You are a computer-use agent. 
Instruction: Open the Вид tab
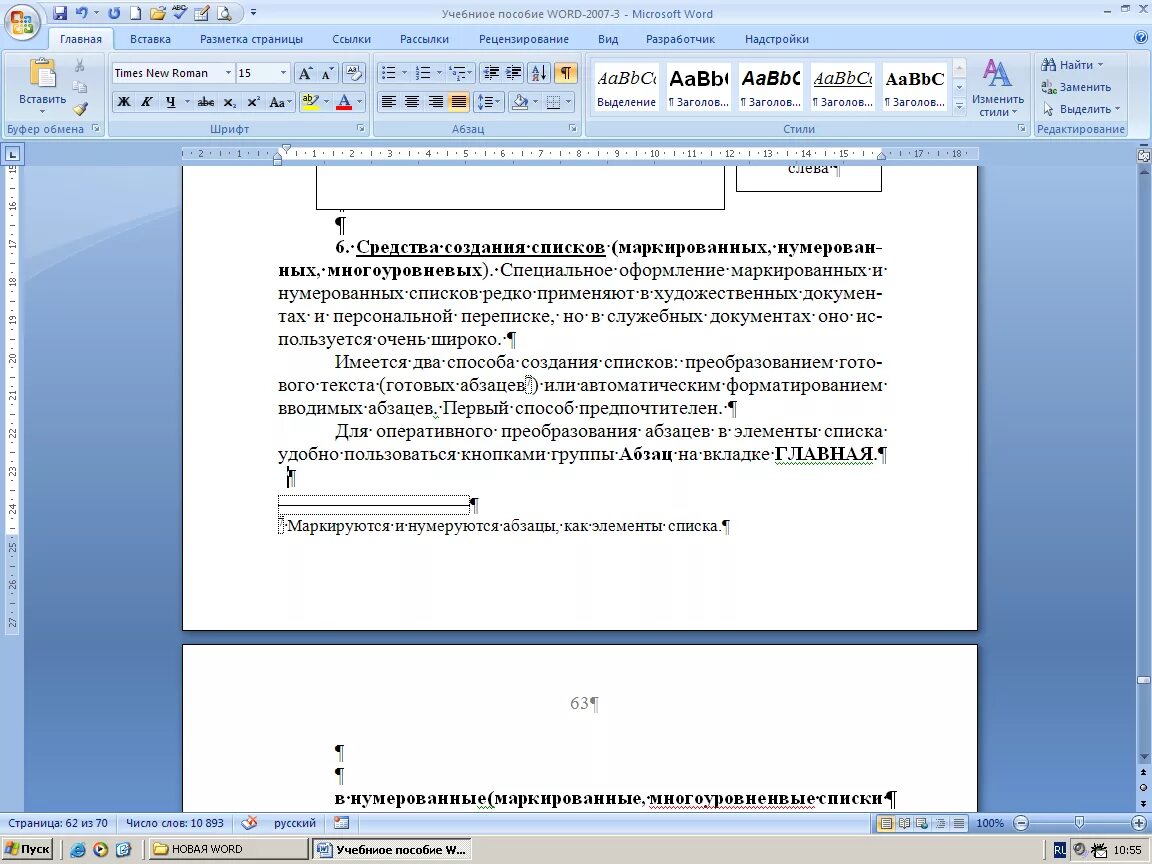608,39
